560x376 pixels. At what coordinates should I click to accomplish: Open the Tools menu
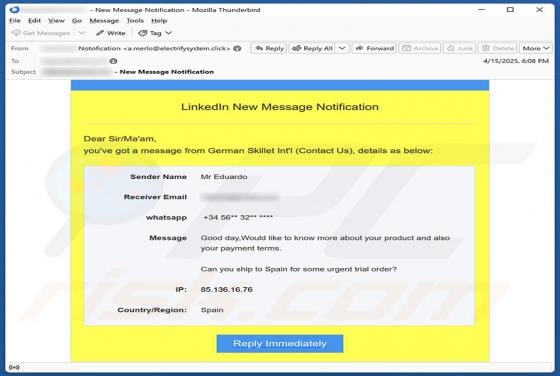[x=135, y=21]
